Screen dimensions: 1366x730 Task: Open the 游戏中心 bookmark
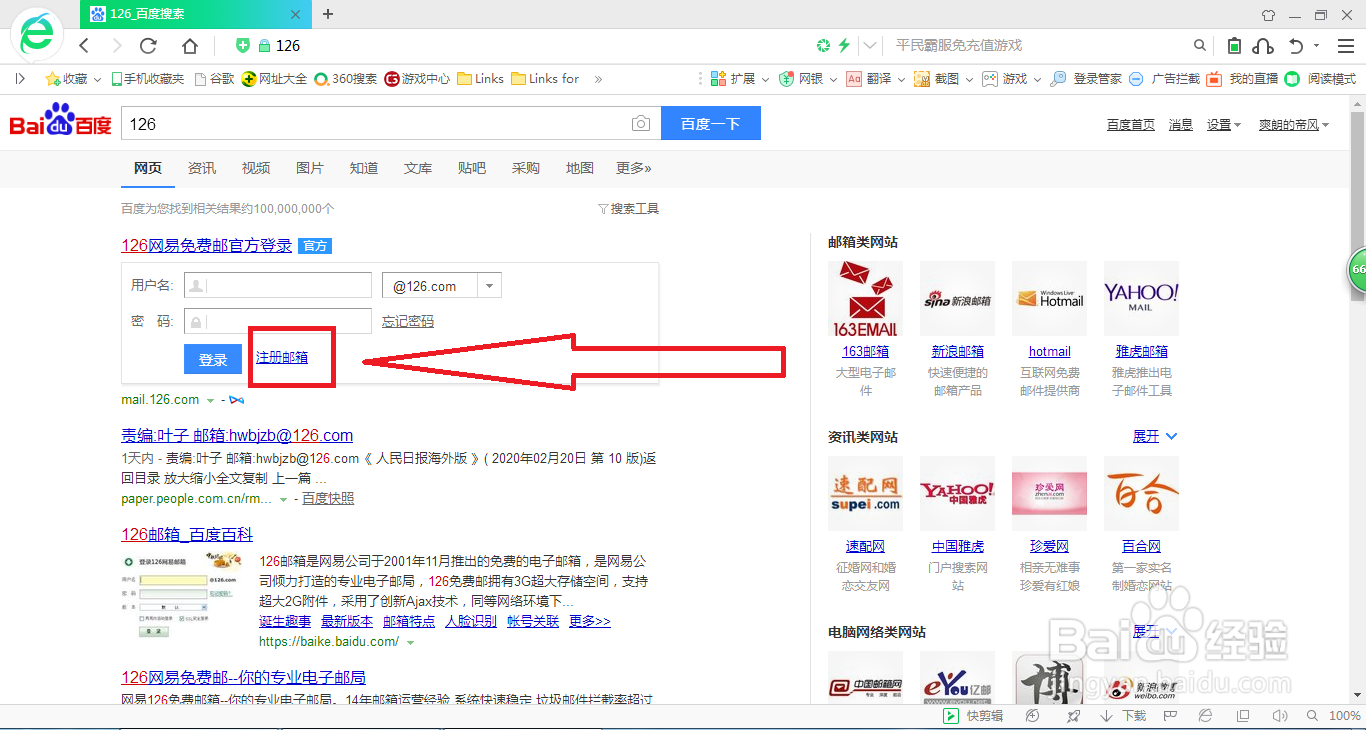point(418,79)
